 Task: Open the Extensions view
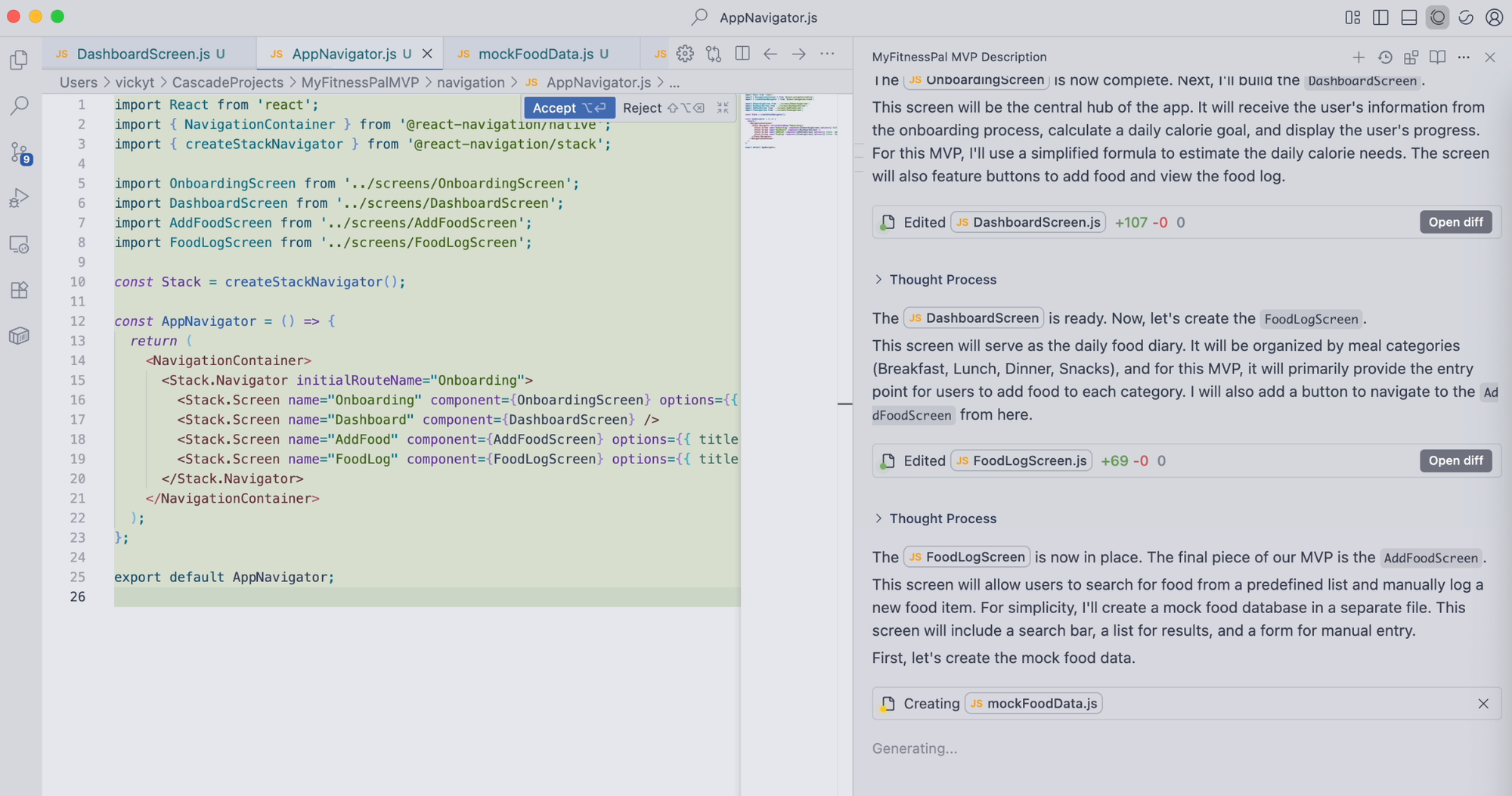pyautogui.click(x=20, y=290)
